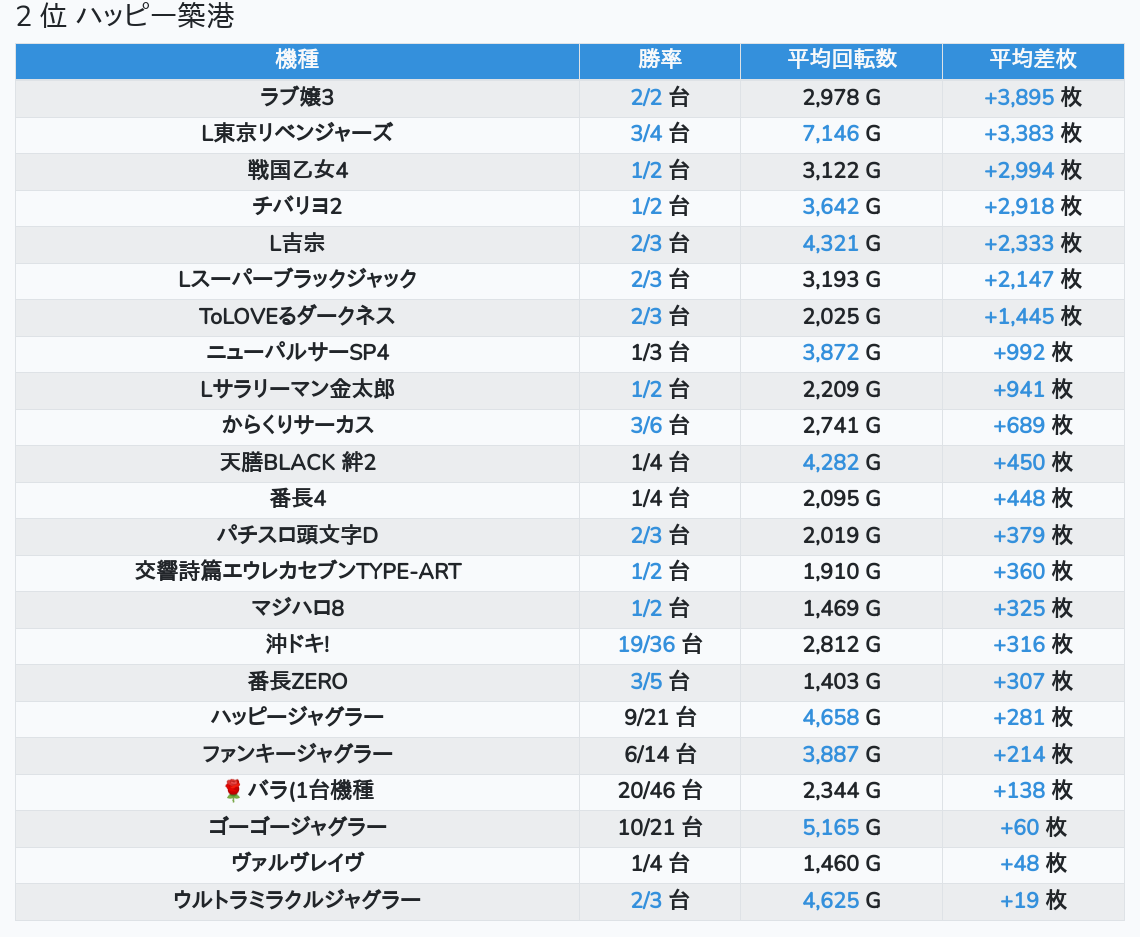Open the 3/5 win rate for 番長ZERO
Screen dimensions: 1140x937
646,682
